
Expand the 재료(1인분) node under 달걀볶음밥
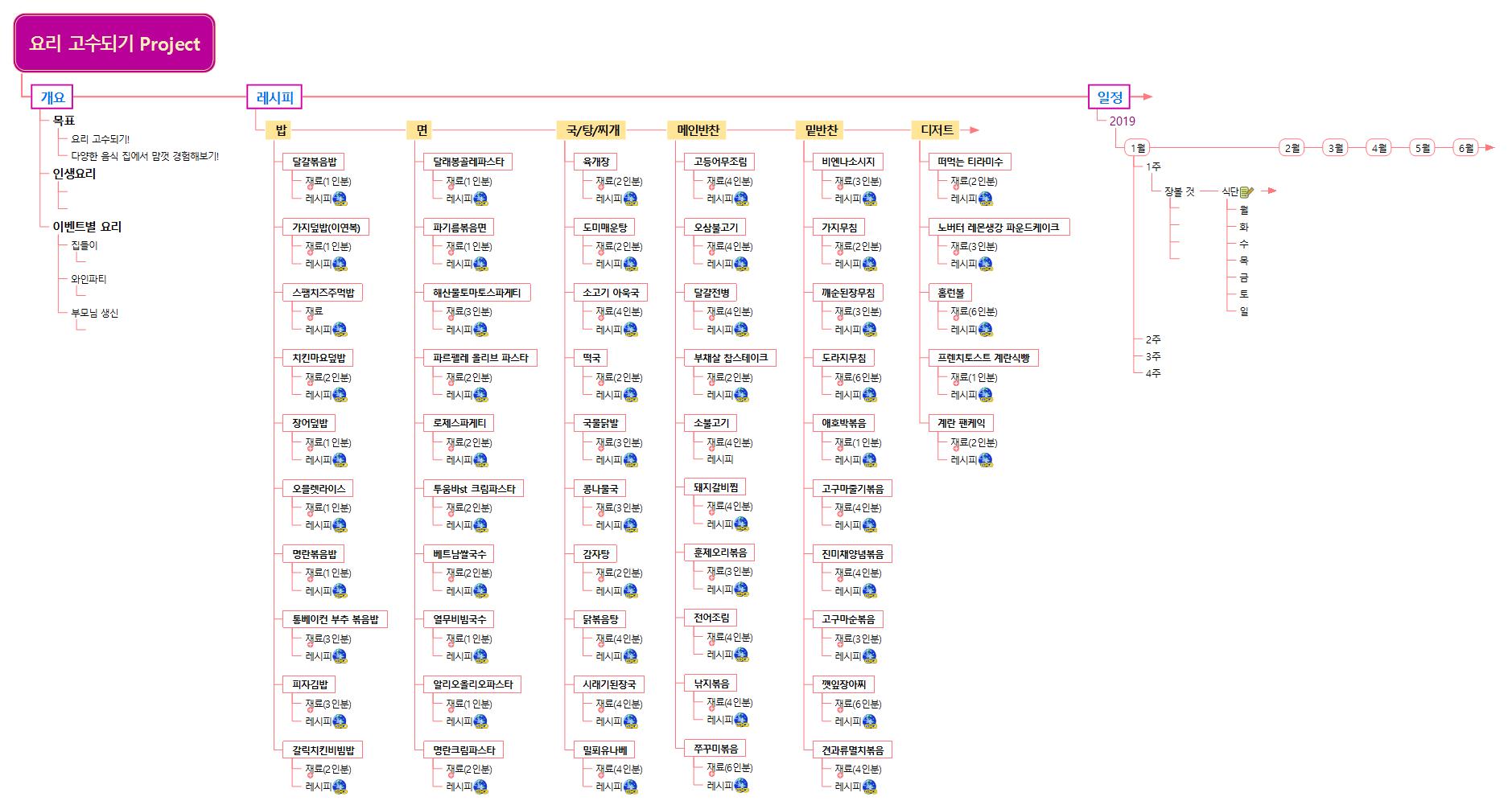(328, 182)
